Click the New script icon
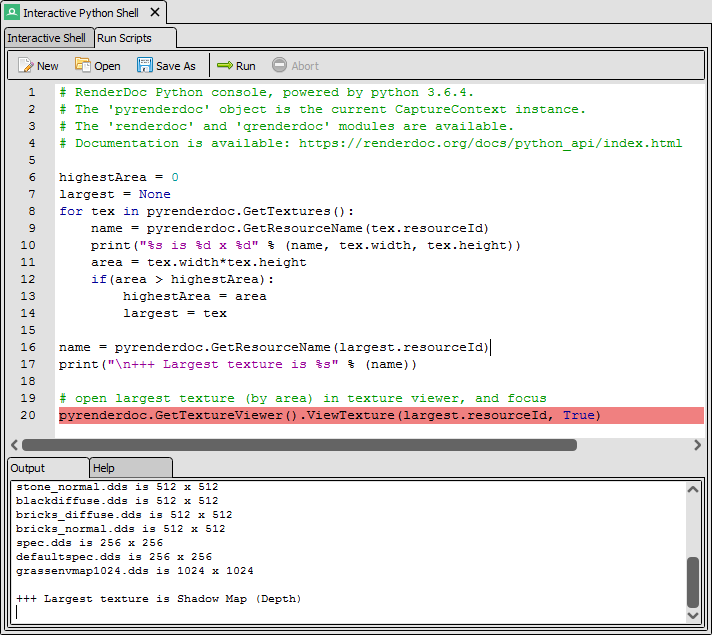Image resolution: width=712 pixels, height=635 pixels. 25,66
